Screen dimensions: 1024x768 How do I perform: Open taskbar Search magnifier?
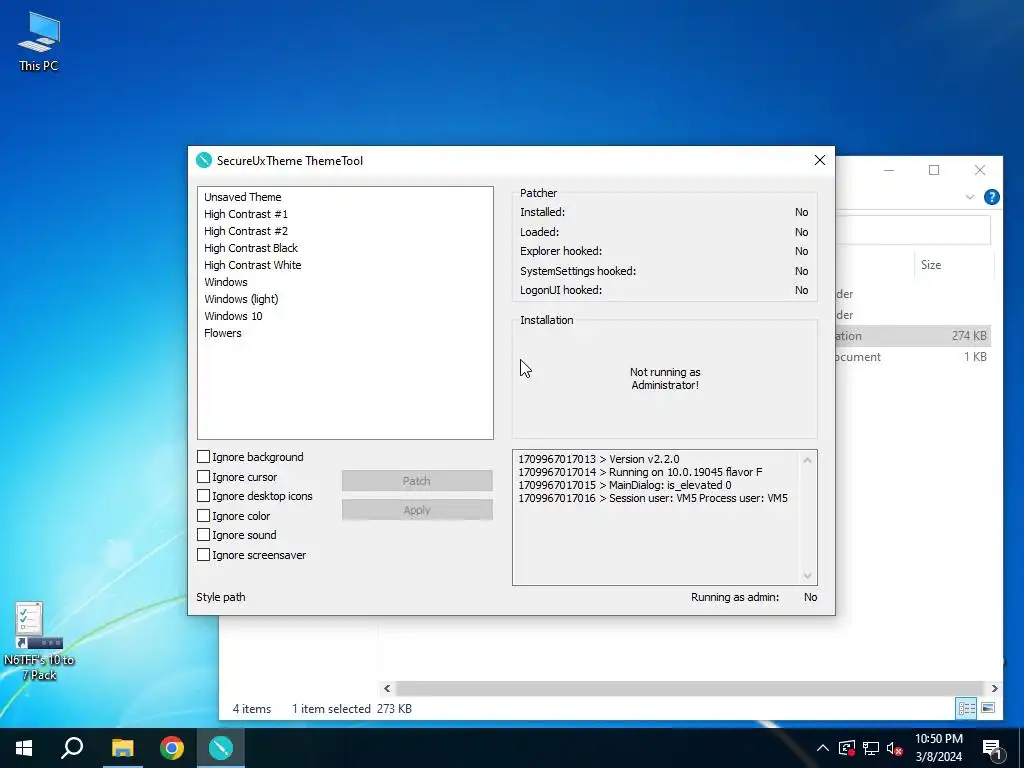(72, 748)
